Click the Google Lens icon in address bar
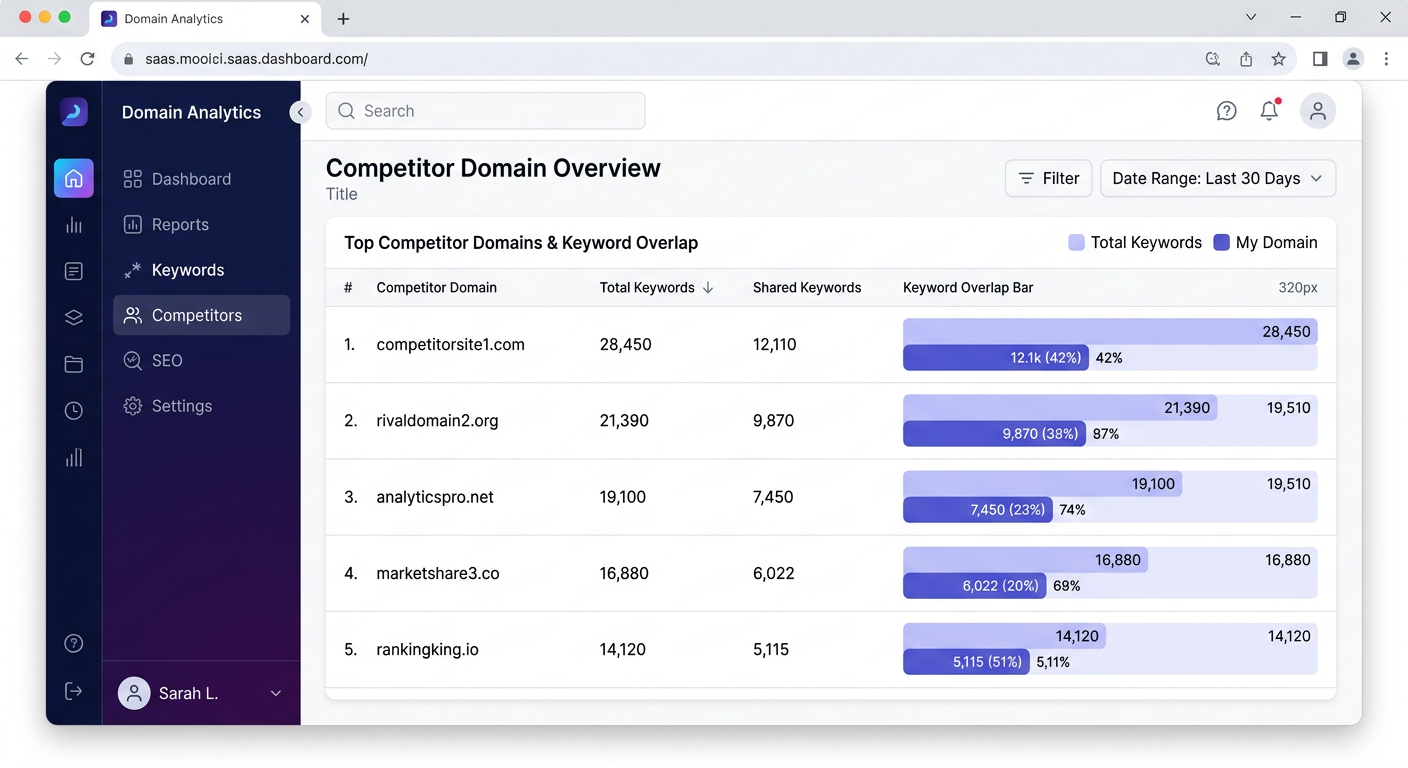 (x=1213, y=59)
